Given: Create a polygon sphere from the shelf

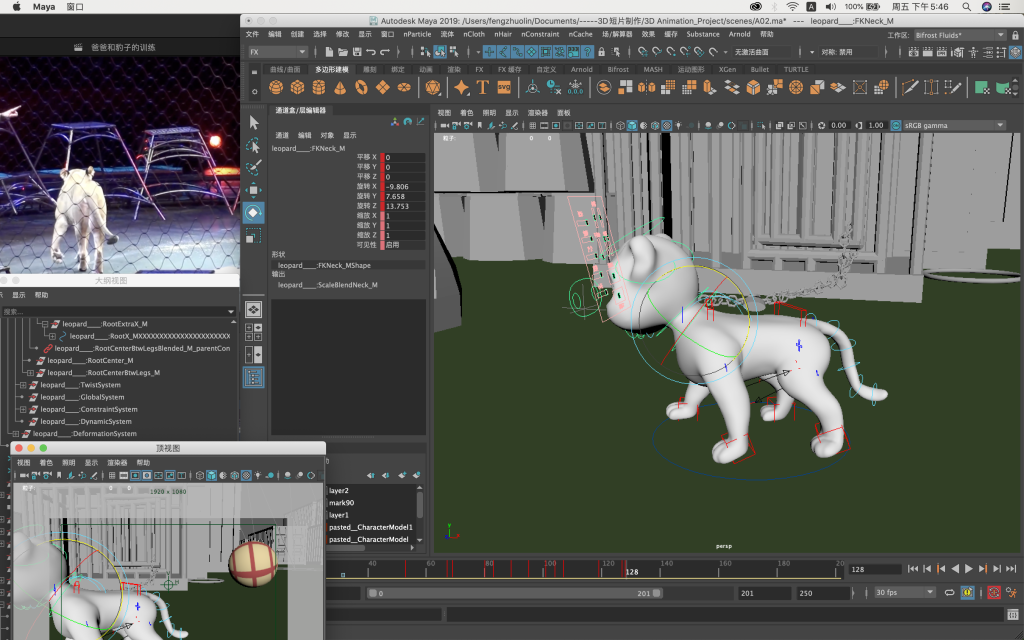Looking at the screenshot, I should pos(276,87).
